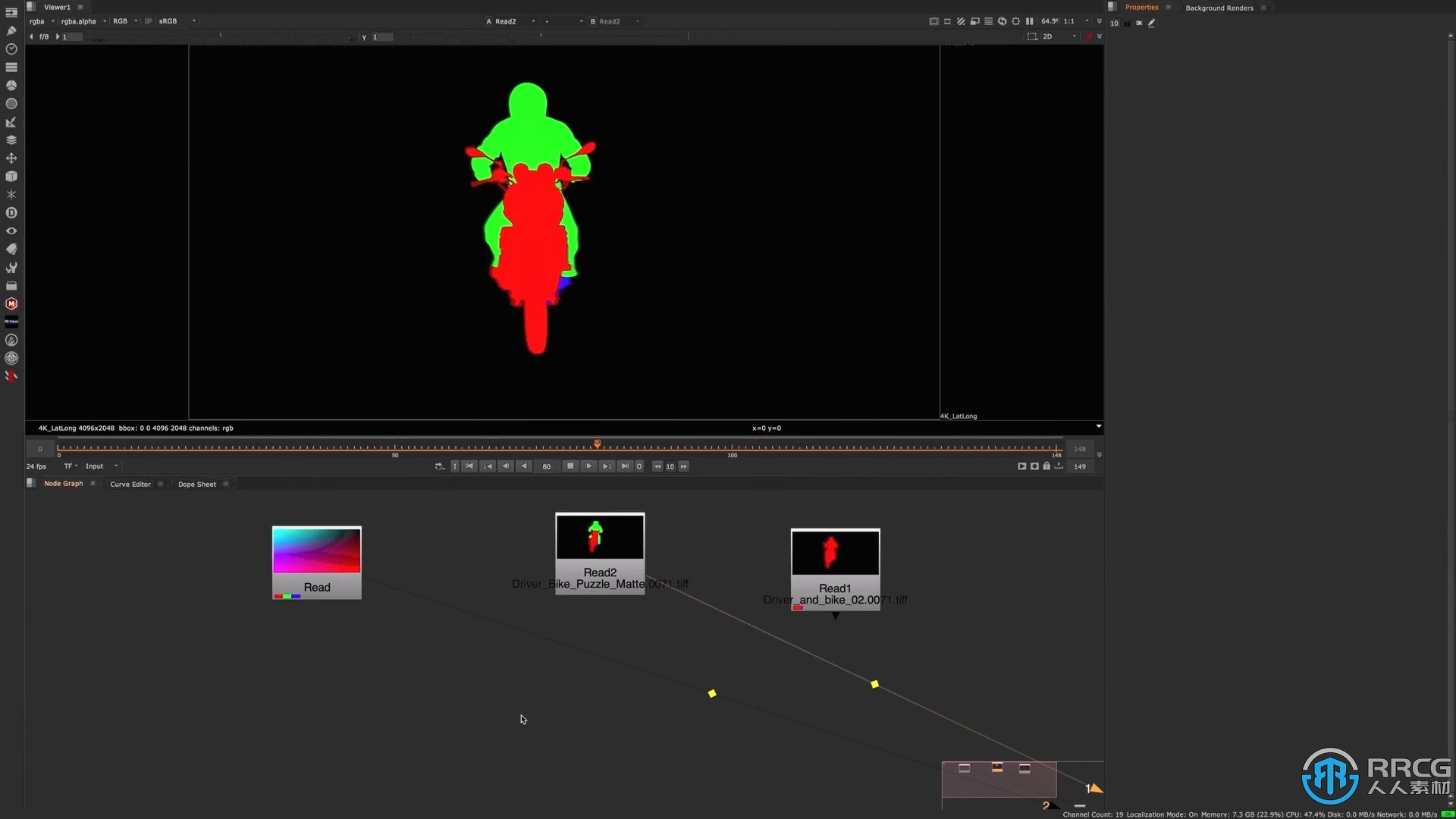The width and height of the screenshot is (1456, 819).
Task: Toggle the rgba channel display icon
Action: click(x=37, y=21)
